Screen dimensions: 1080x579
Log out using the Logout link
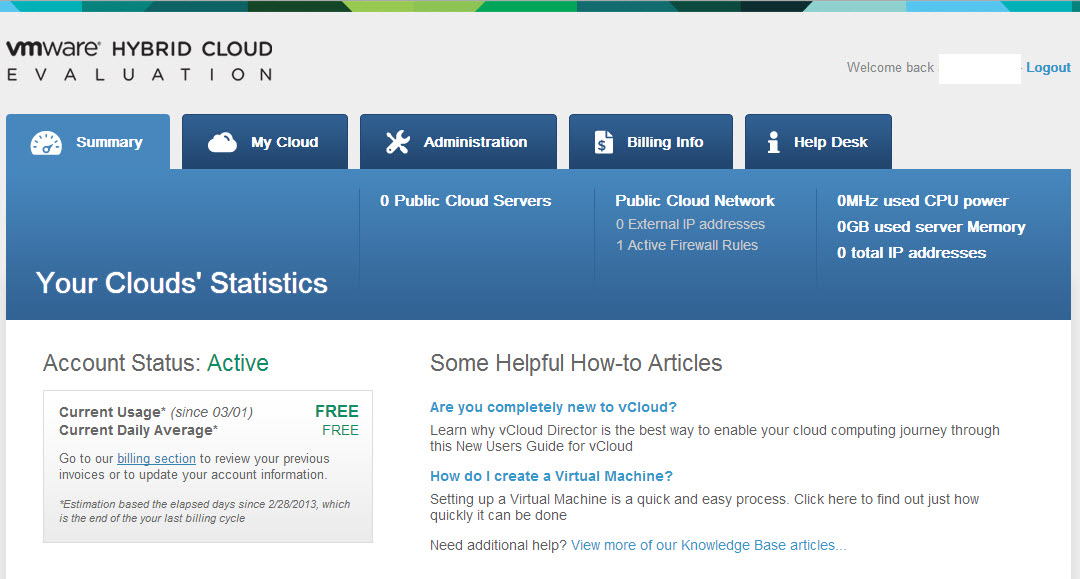1048,67
